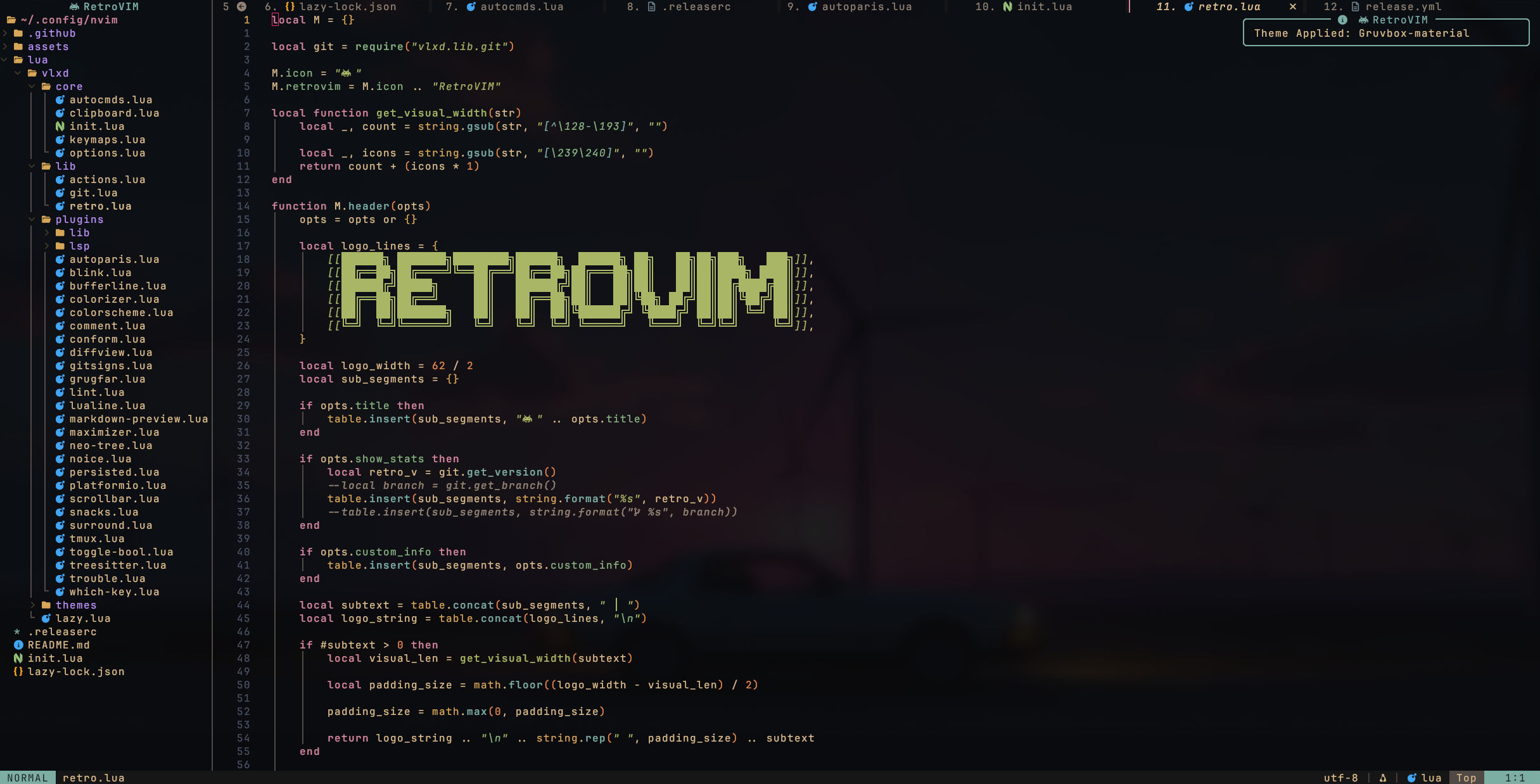The height and width of the screenshot is (784, 1540).
Task: Collapse the lua folder chevron
Action: pos(5,60)
